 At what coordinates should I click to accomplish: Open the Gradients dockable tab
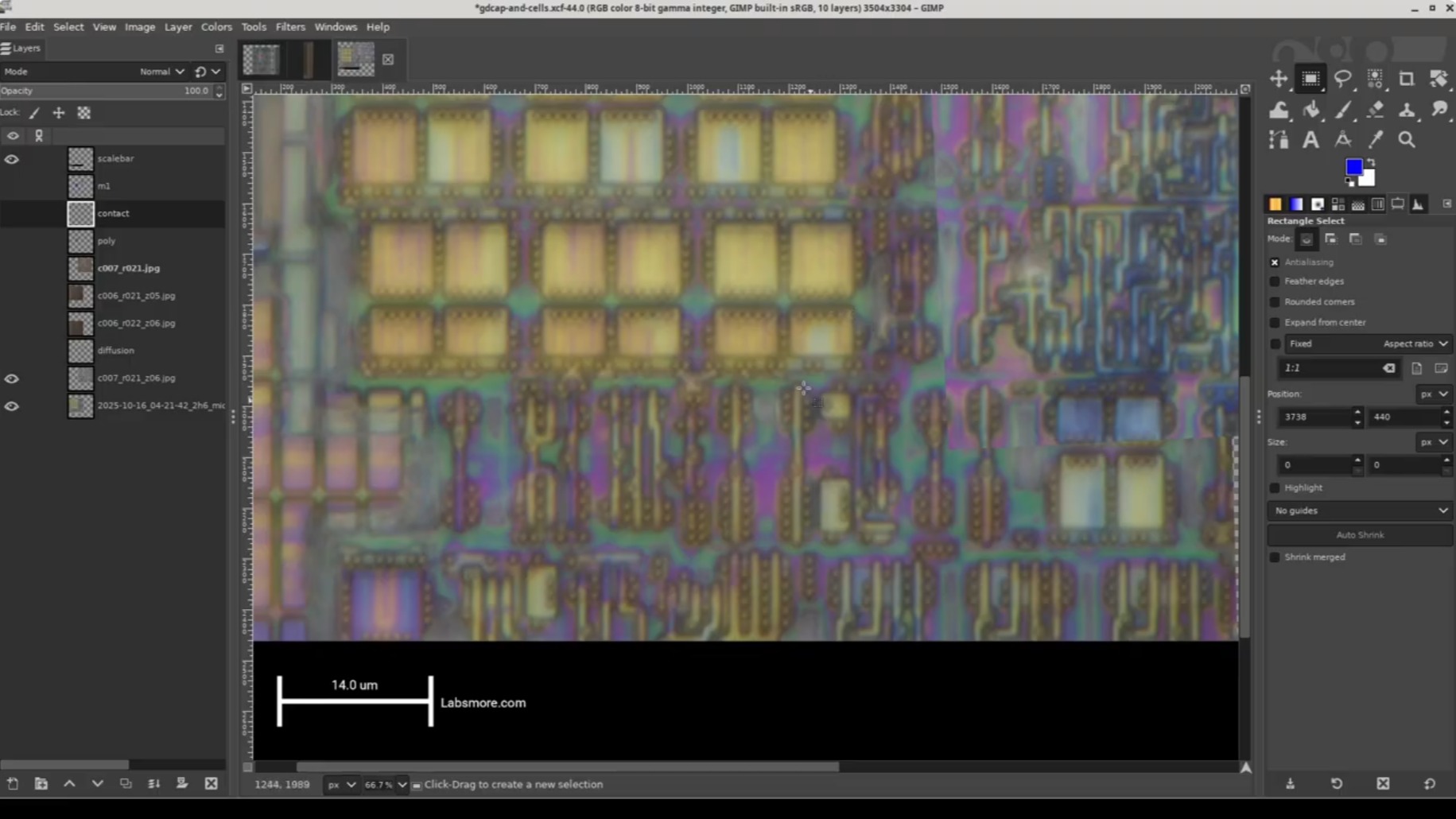click(x=1297, y=204)
